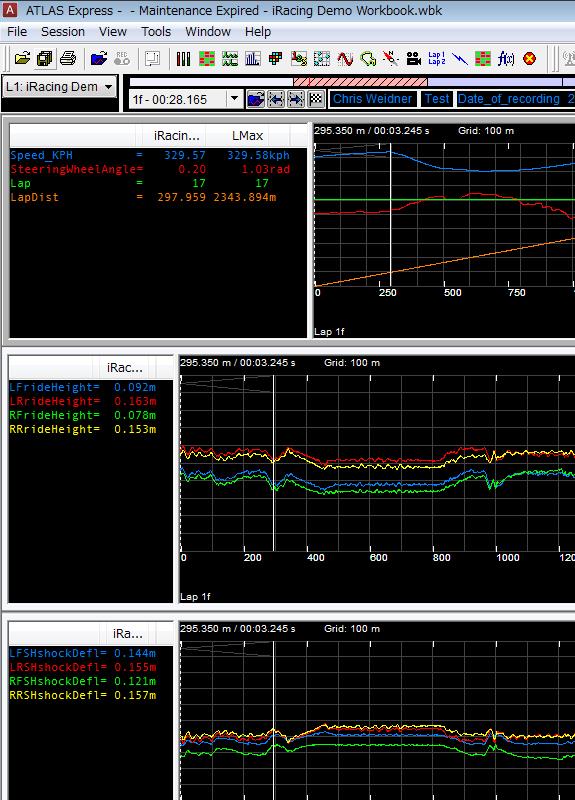
Task: Click the copy pages toolbar icon
Action: (45, 59)
